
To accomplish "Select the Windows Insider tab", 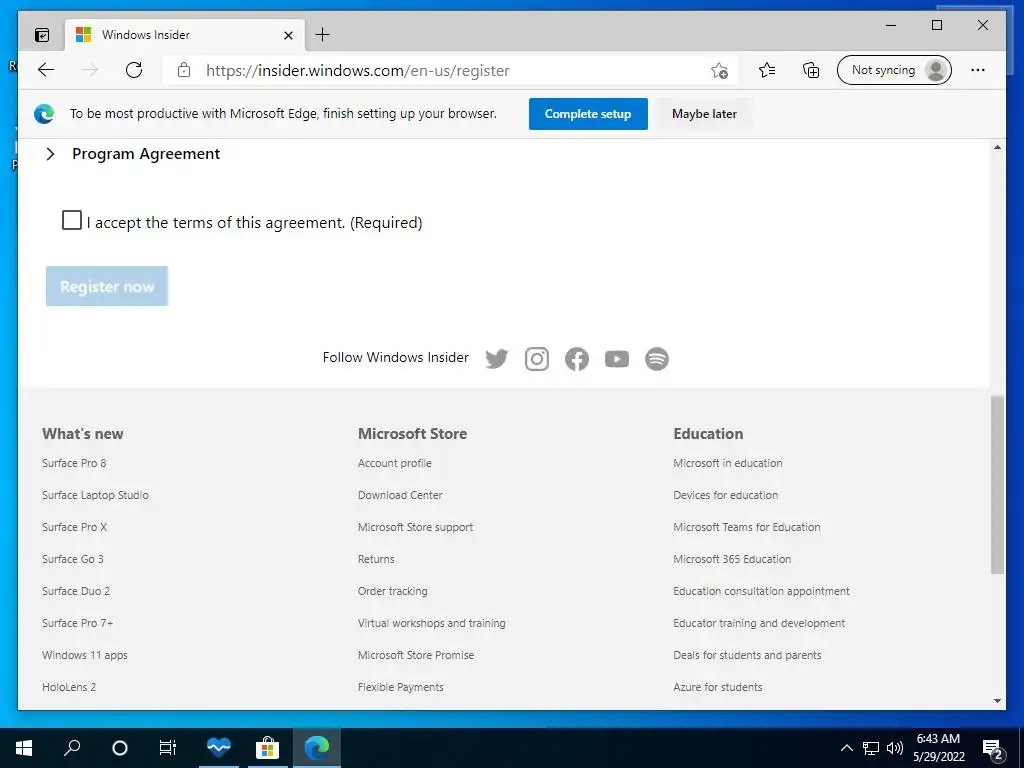I will pyautogui.click(x=185, y=35).
